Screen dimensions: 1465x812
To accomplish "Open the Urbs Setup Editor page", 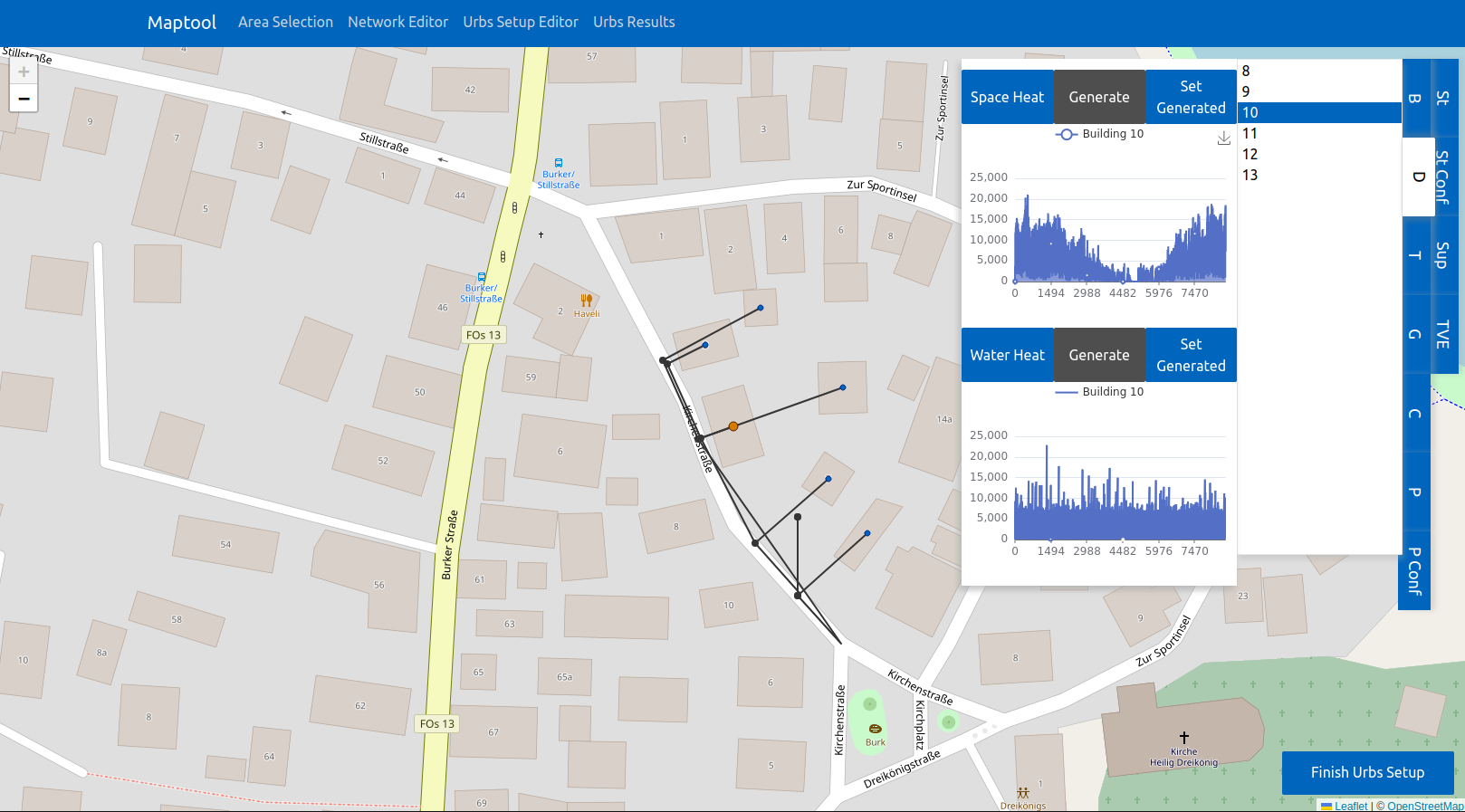I will point(521,22).
